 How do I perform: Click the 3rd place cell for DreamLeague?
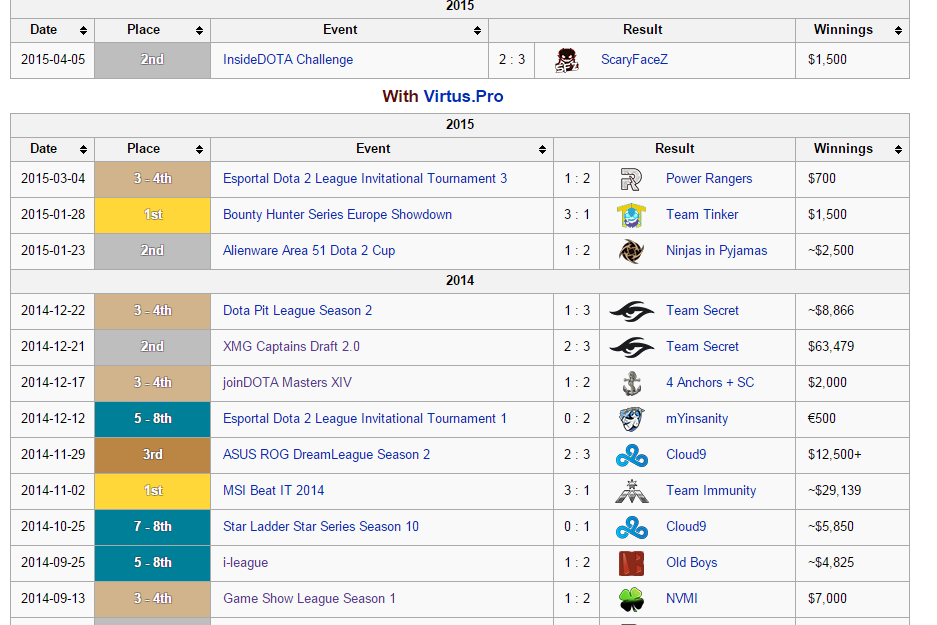point(152,455)
